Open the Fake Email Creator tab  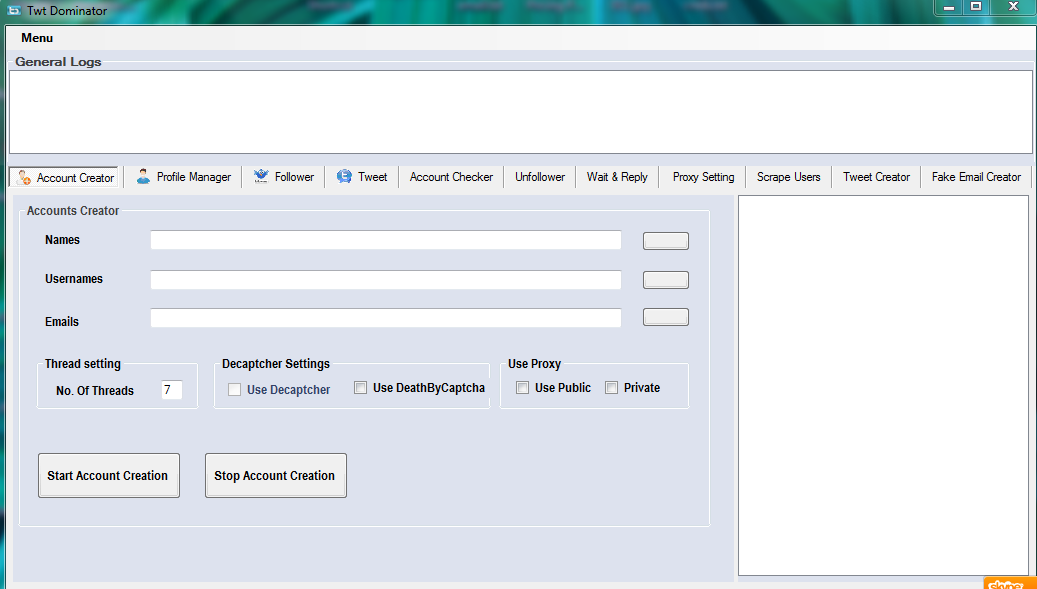point(976,177)
